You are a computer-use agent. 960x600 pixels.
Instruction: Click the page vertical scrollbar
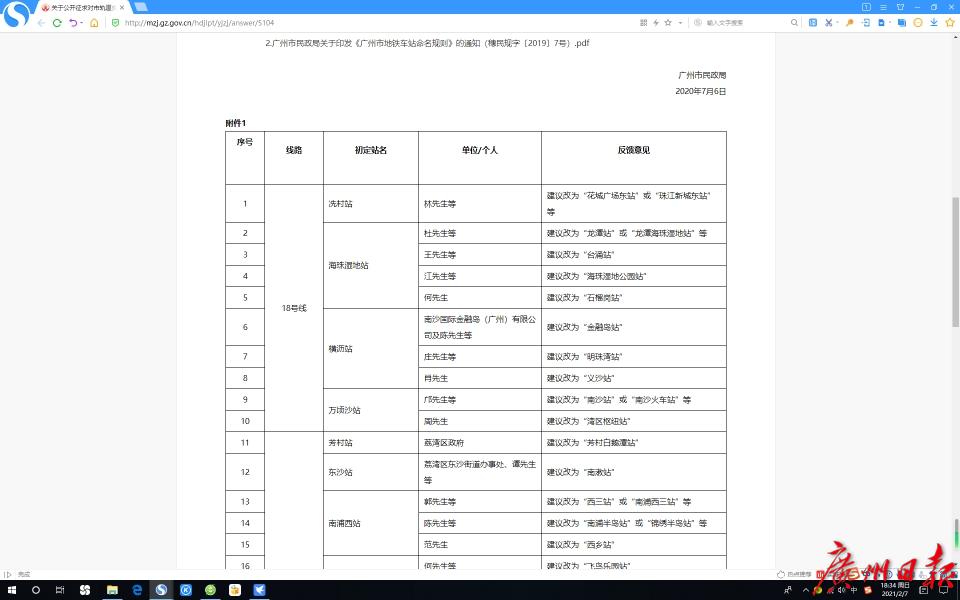pyautogui.click(x=955, y=260)
